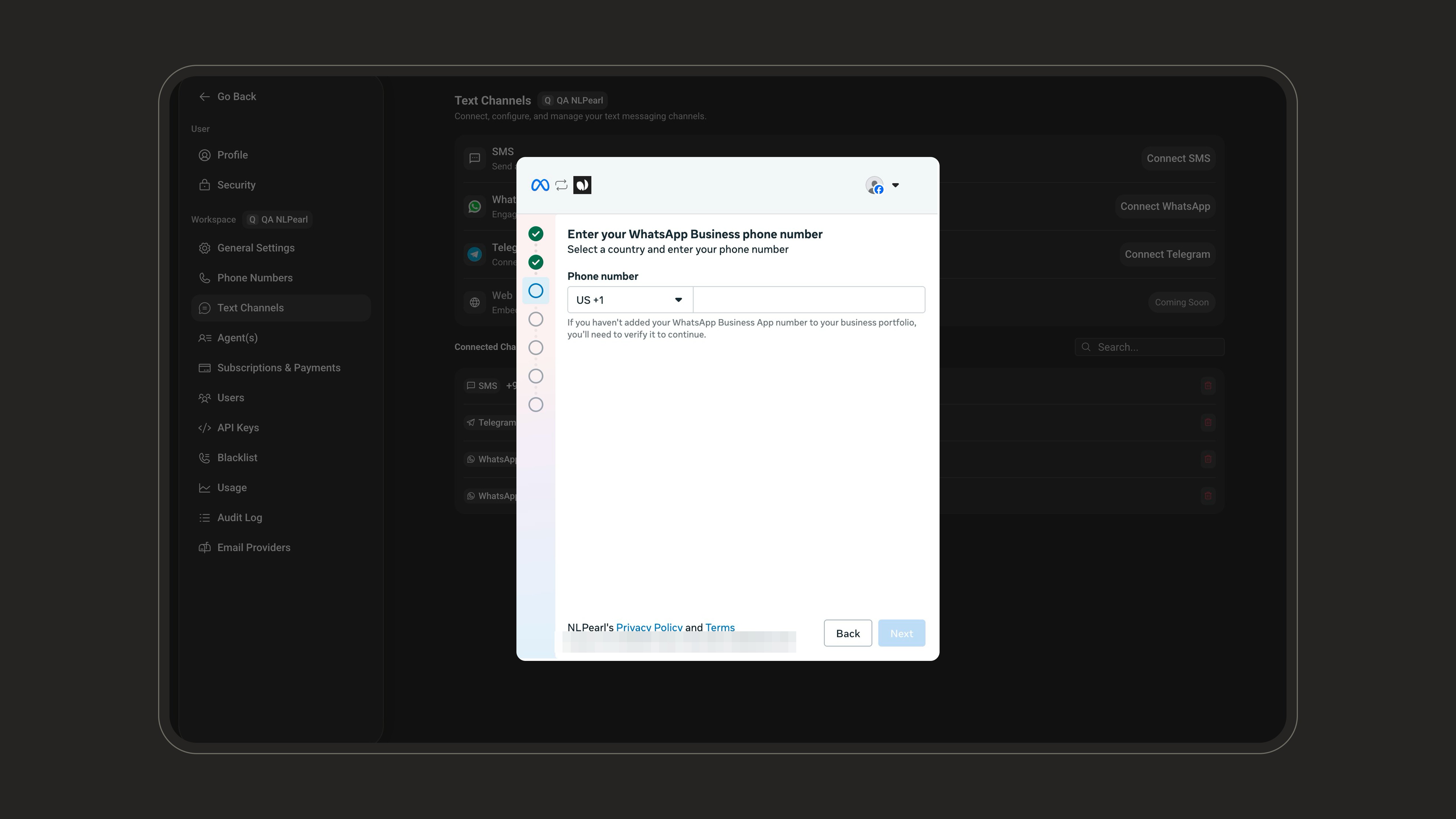This screenshot has width=1456, height=819.
Task: Open the Agent(s) page
Action: 280,338
